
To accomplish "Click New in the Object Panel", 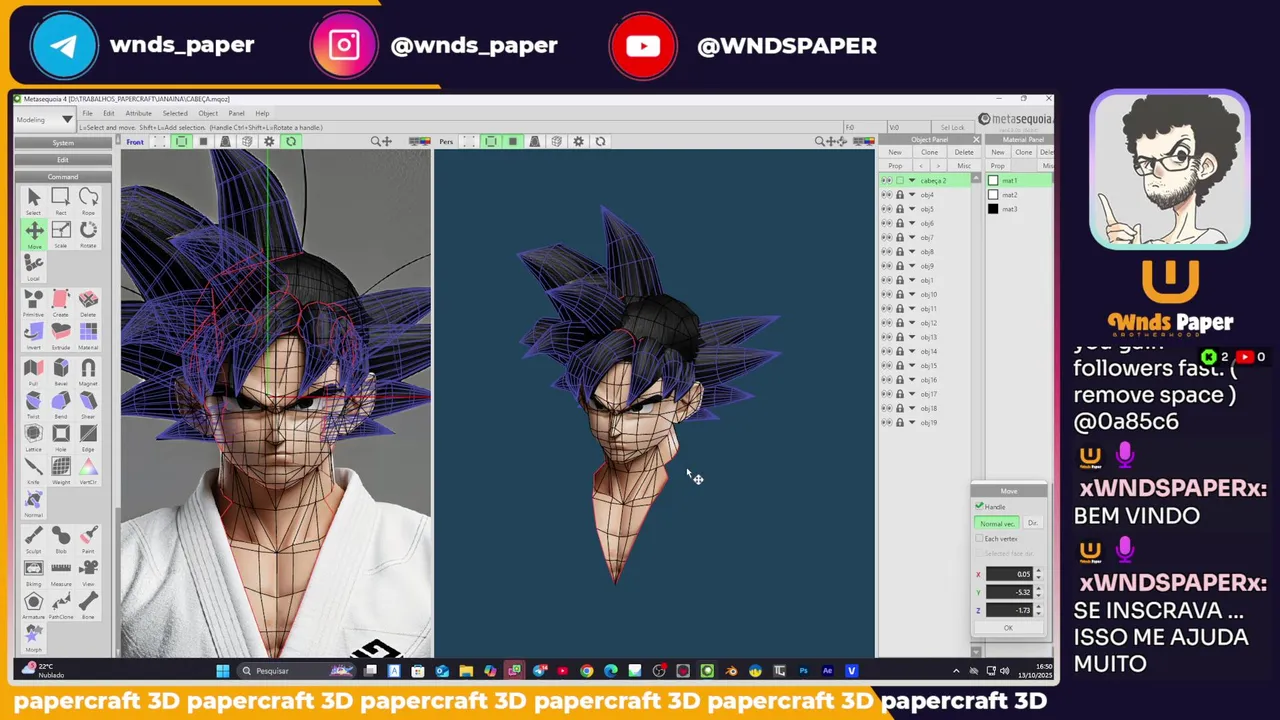I will pyautogui.click(x=895, y=152).
